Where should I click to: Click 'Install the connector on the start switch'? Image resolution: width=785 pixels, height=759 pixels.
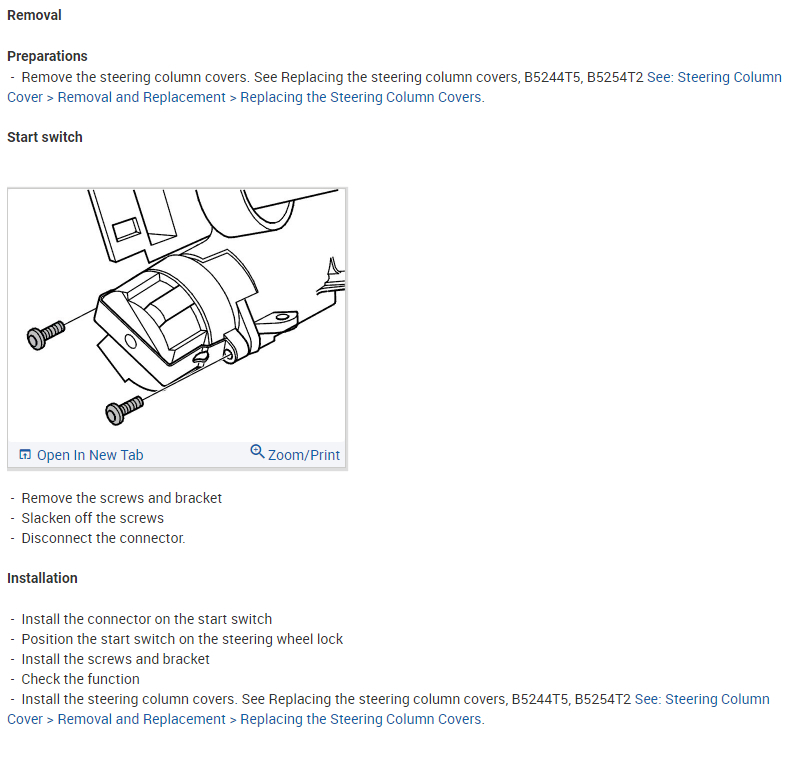tap(146, 619)
